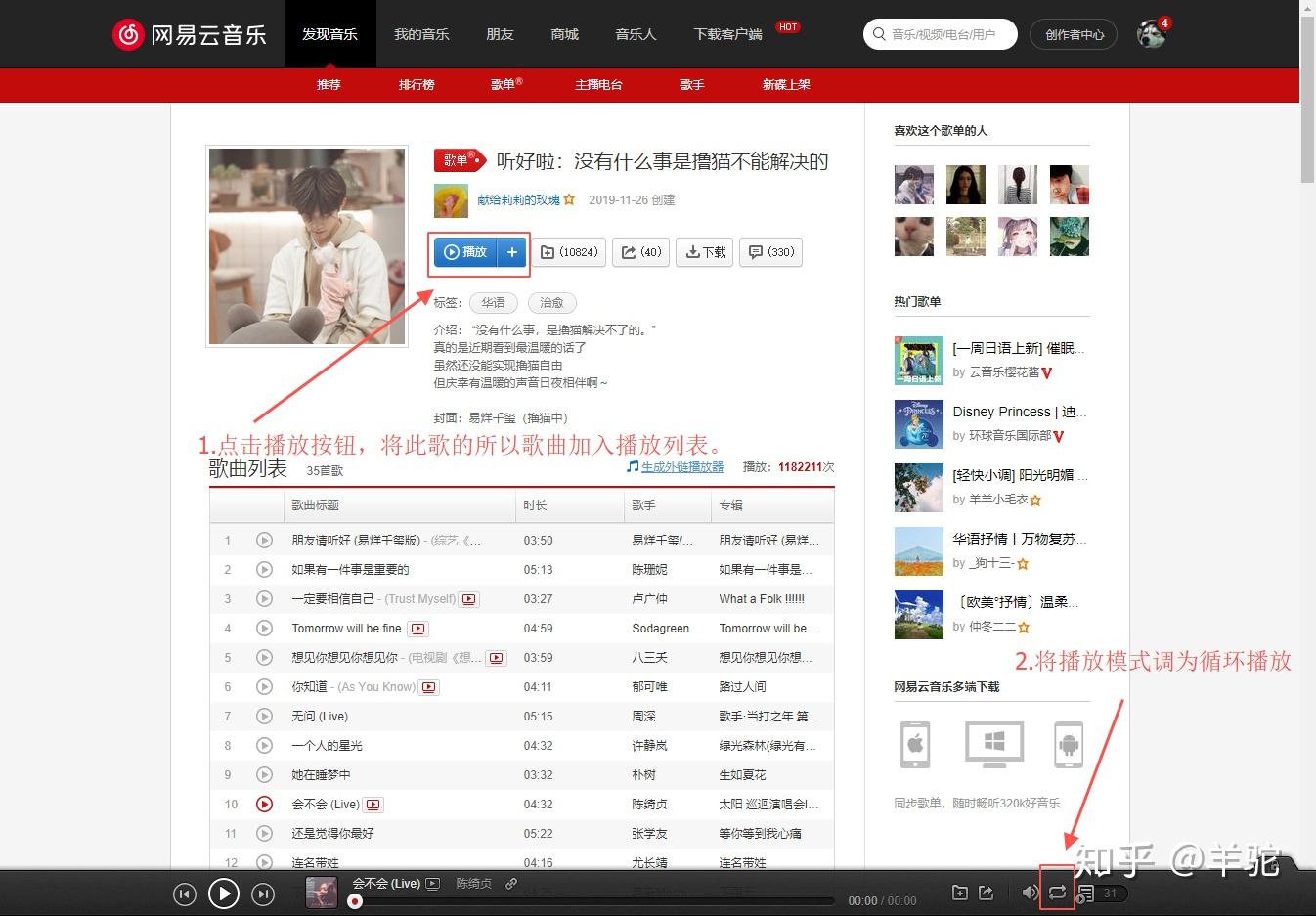Open the 朋友 navigation tab
This screenshot has height=916, width=1316.
(x=500, y=34)
